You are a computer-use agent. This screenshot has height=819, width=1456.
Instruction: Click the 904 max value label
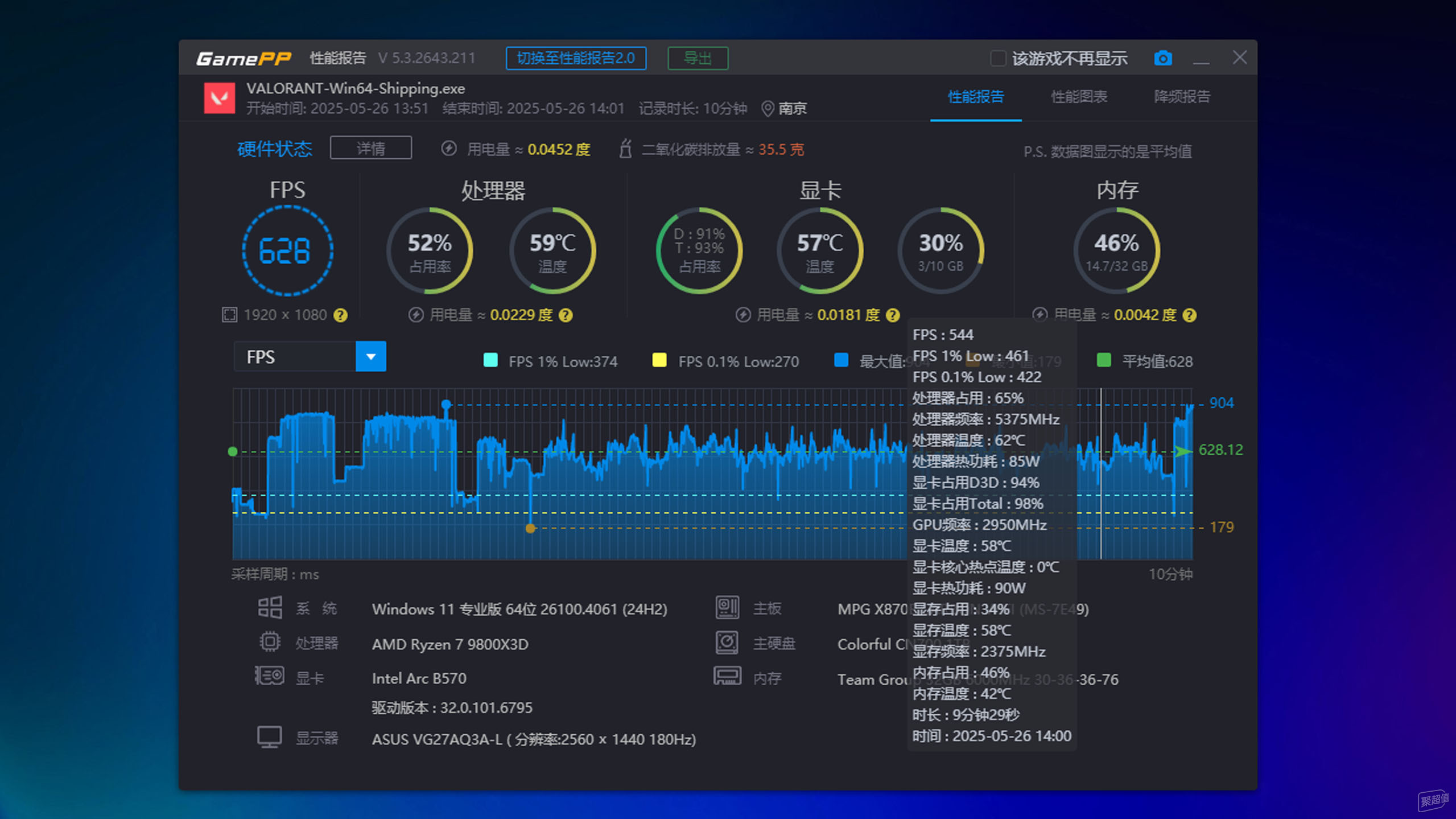[1221, 403]
